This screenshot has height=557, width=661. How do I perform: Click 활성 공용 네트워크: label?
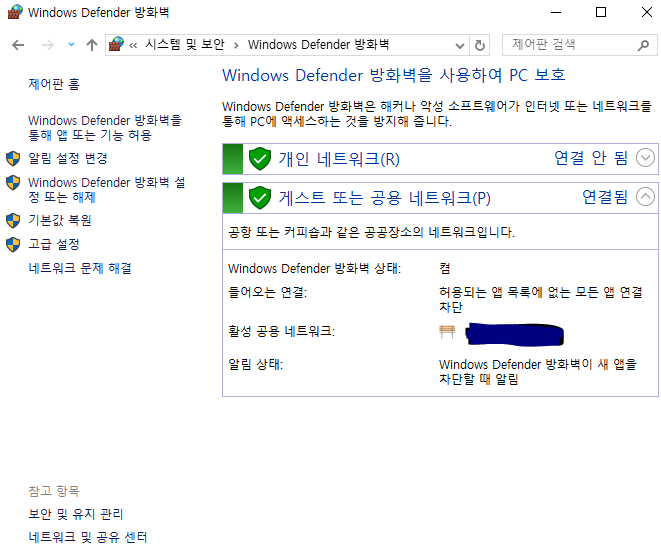tap(282, 331)
